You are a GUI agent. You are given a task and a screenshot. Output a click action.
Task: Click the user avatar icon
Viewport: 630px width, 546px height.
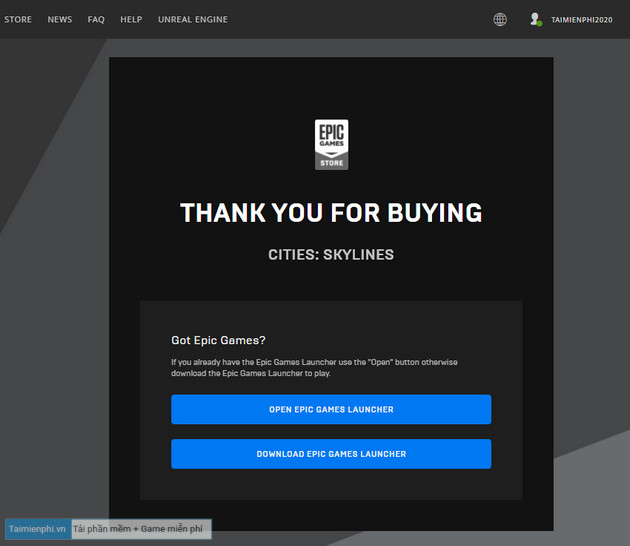point(536,19)
